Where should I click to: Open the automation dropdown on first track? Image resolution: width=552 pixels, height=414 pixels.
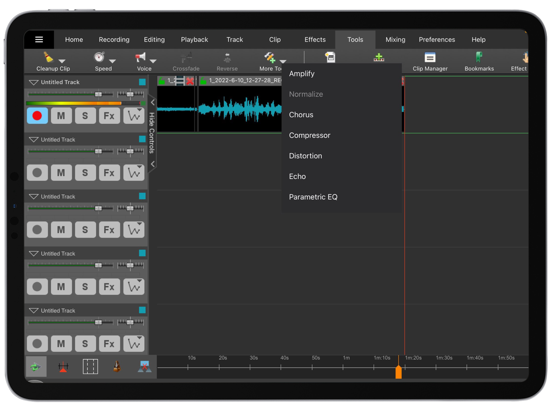point(134,116)
